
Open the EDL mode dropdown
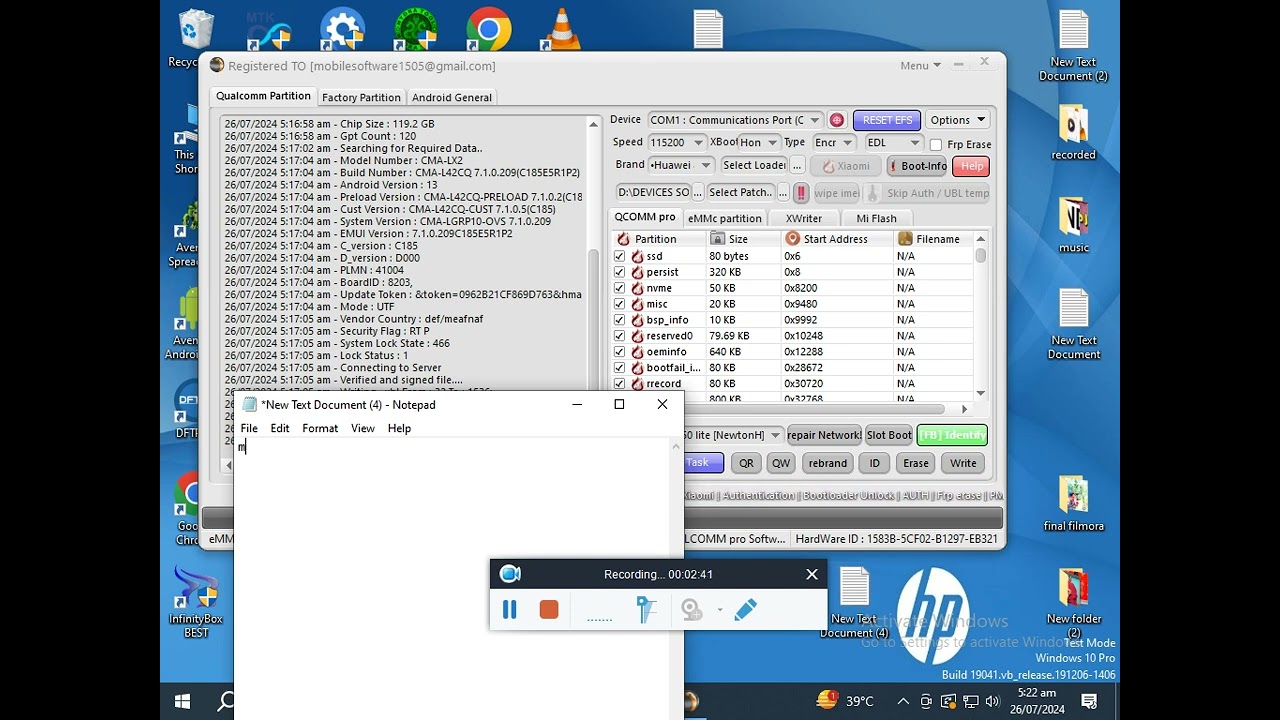893,143
